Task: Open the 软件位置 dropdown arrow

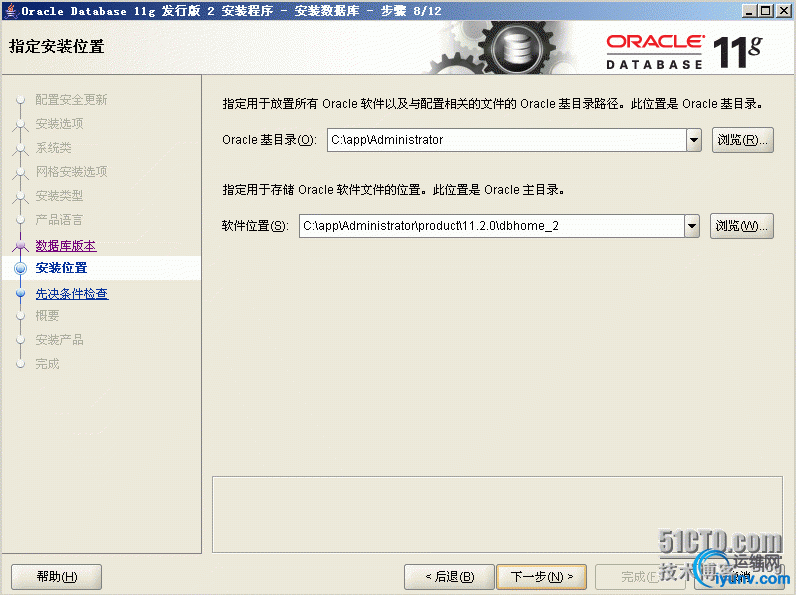Action: tap(692, 226)
